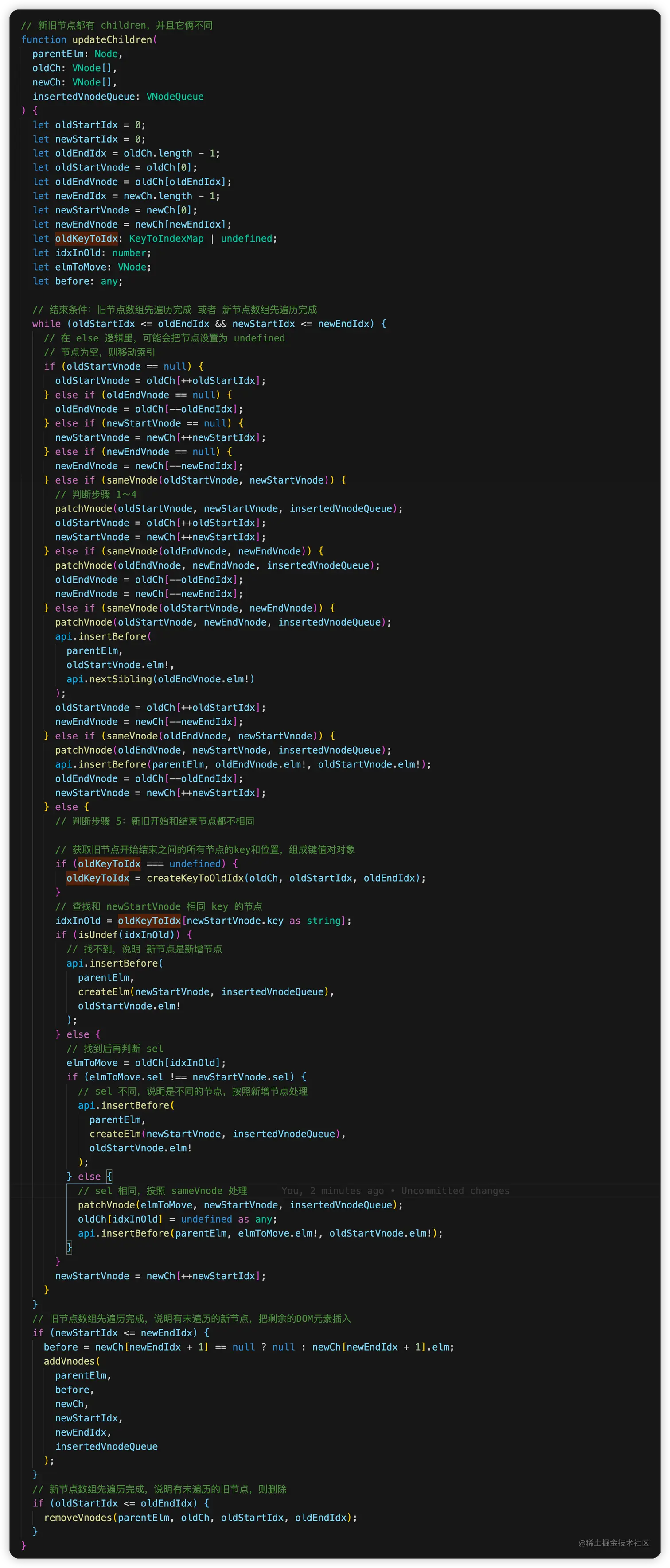Click 'if (isUndef(idxInOld)) {' line
Viewport: 670px width, 1568px height.
[124, 935]
